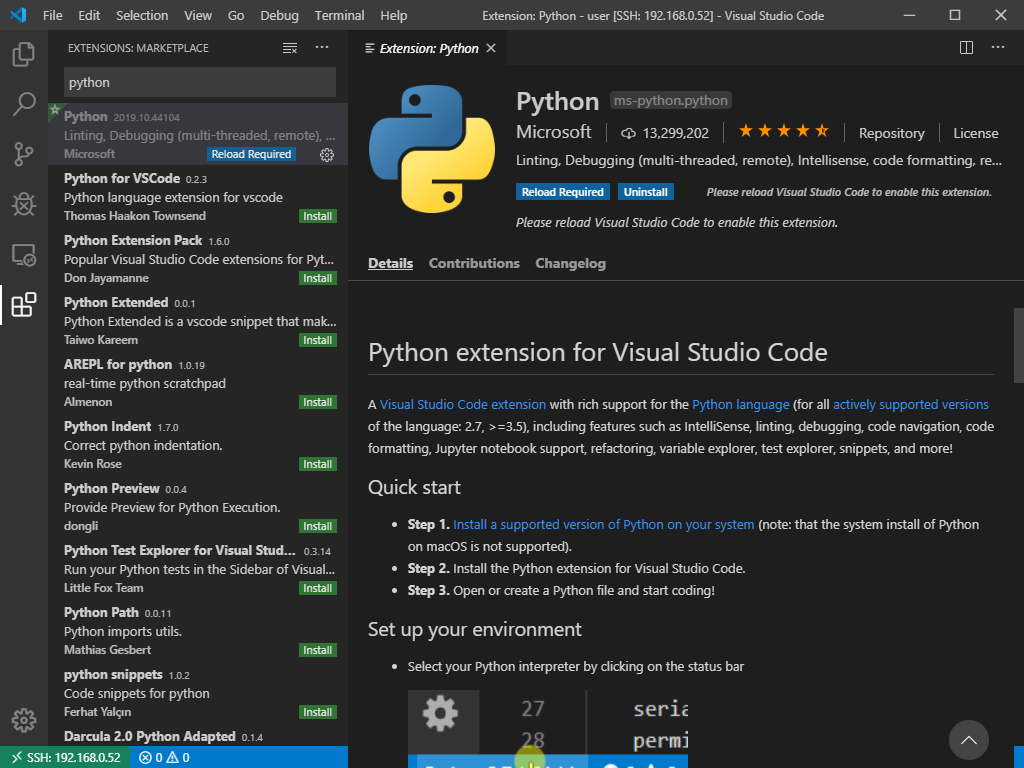Close the Extension: Python tab
1024x768 pixels.
click(x=491, y=48)
